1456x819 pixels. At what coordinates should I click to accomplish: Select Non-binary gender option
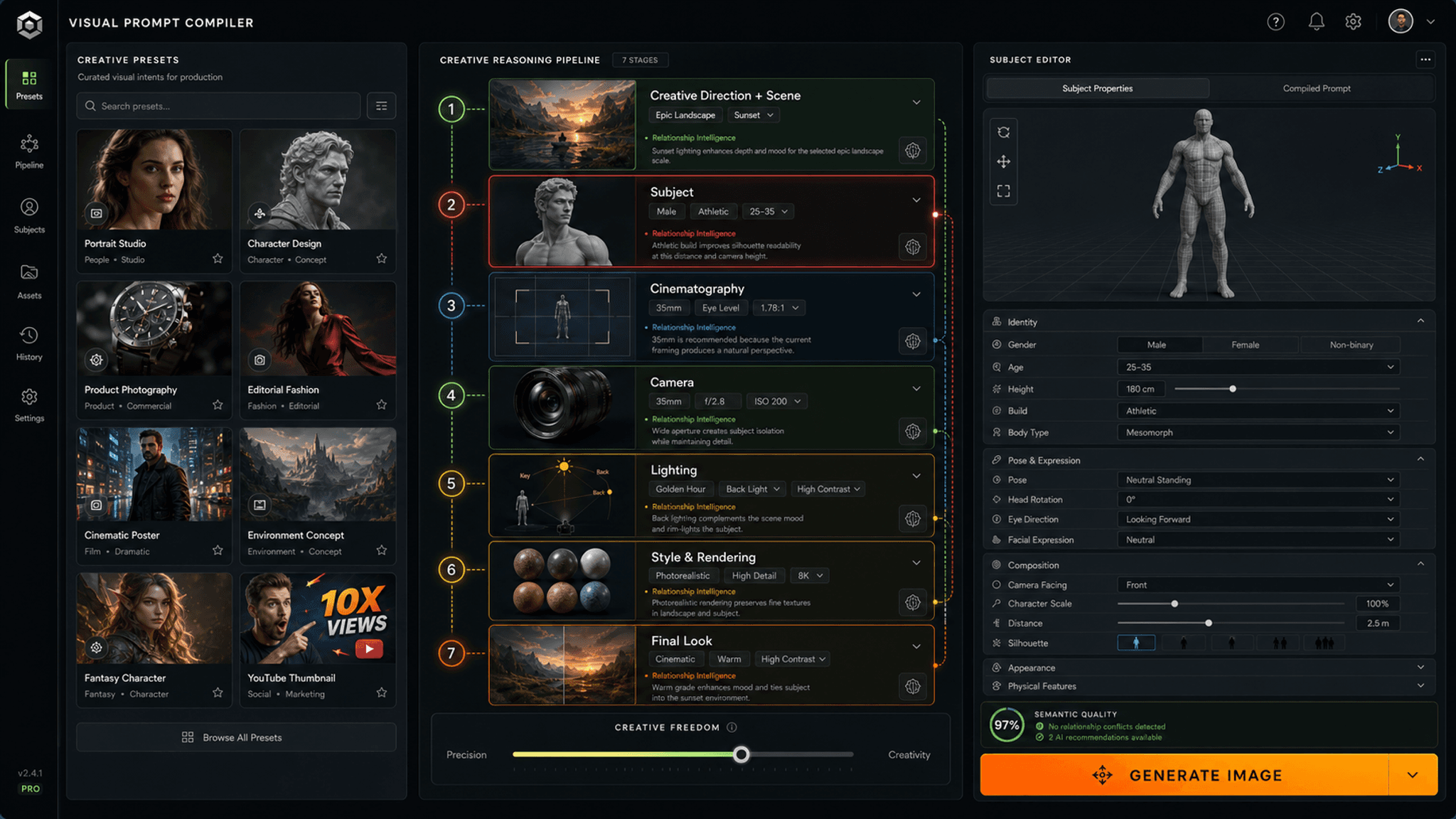click(x=1351, y=345)
